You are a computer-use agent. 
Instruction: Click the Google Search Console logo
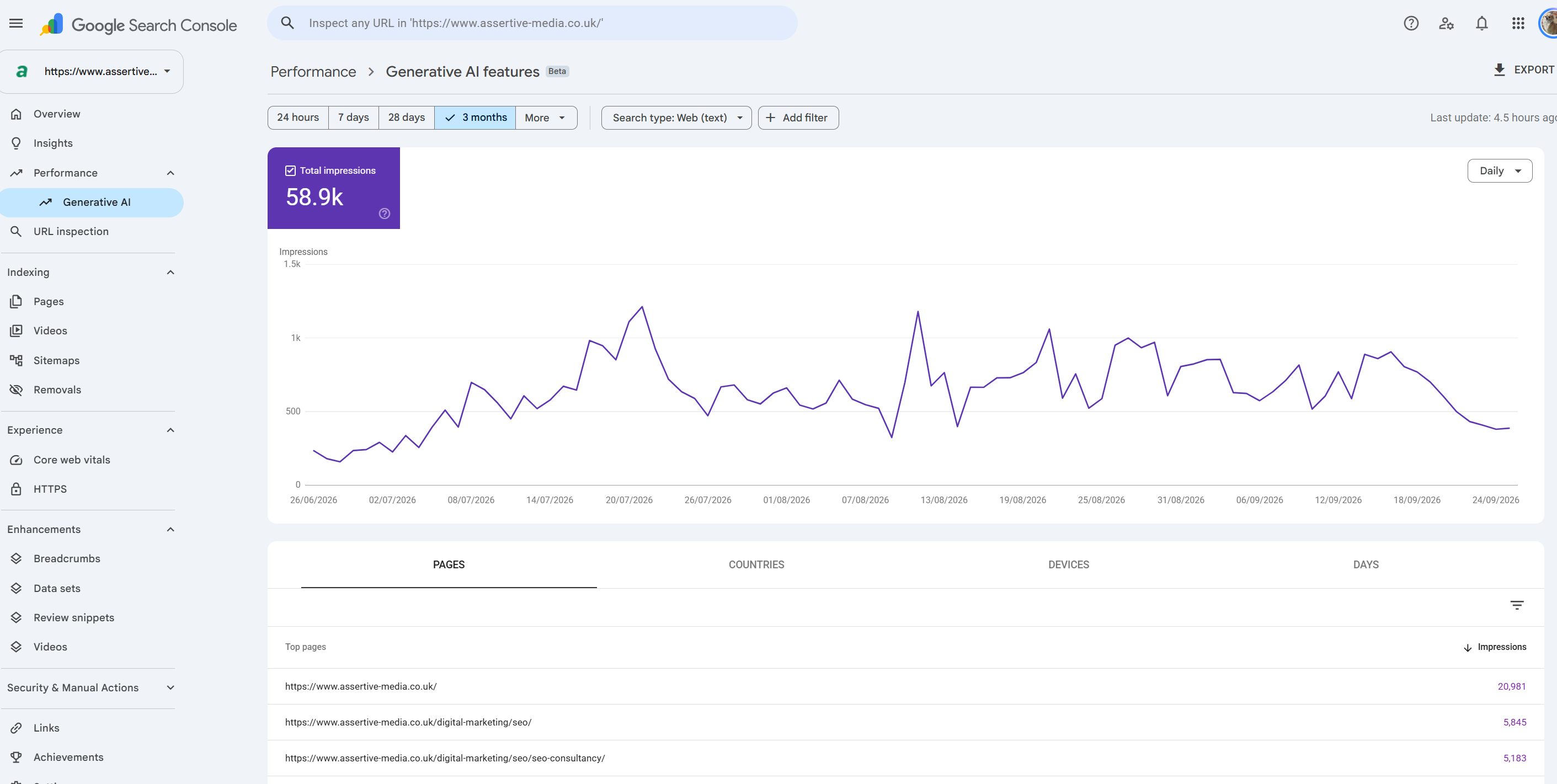pyautogui.click(x=138, y=25)
